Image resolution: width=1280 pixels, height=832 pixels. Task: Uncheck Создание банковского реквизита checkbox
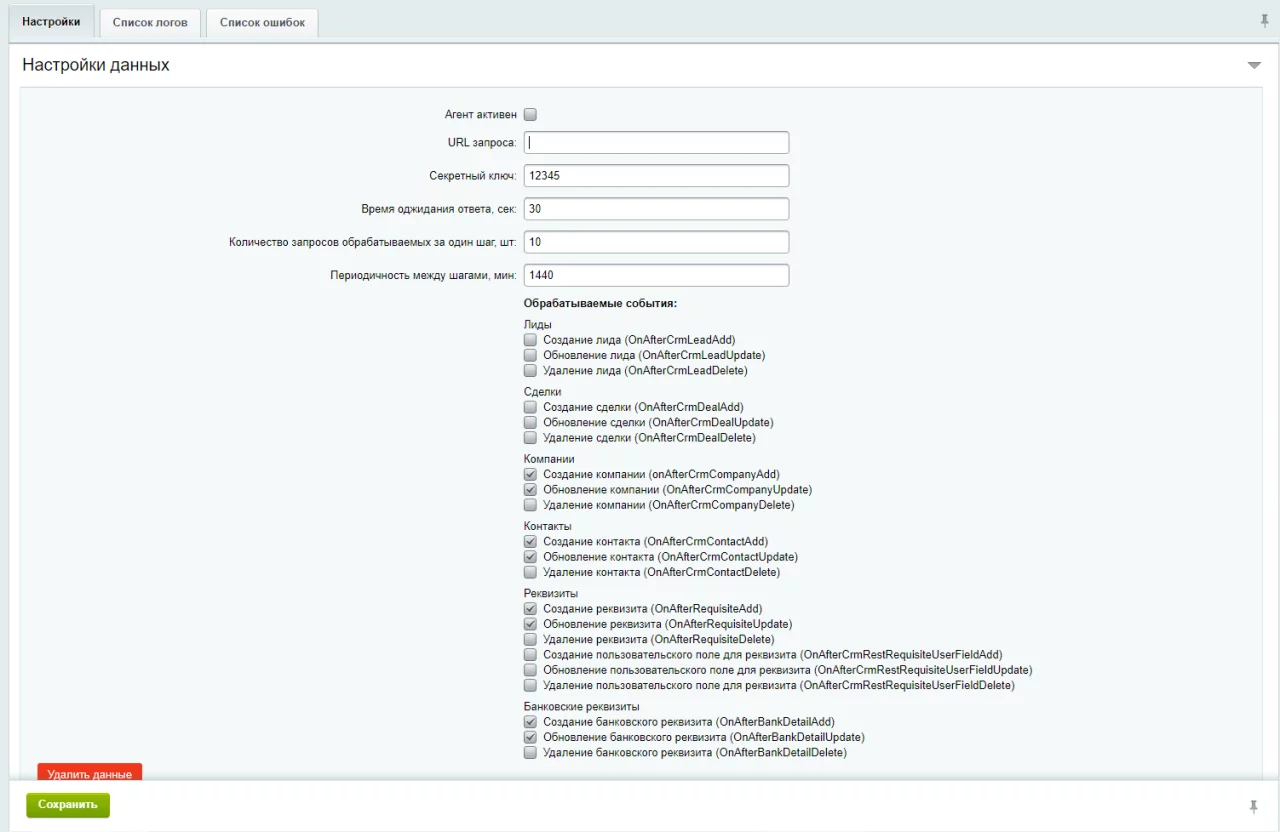pos(530,721)
